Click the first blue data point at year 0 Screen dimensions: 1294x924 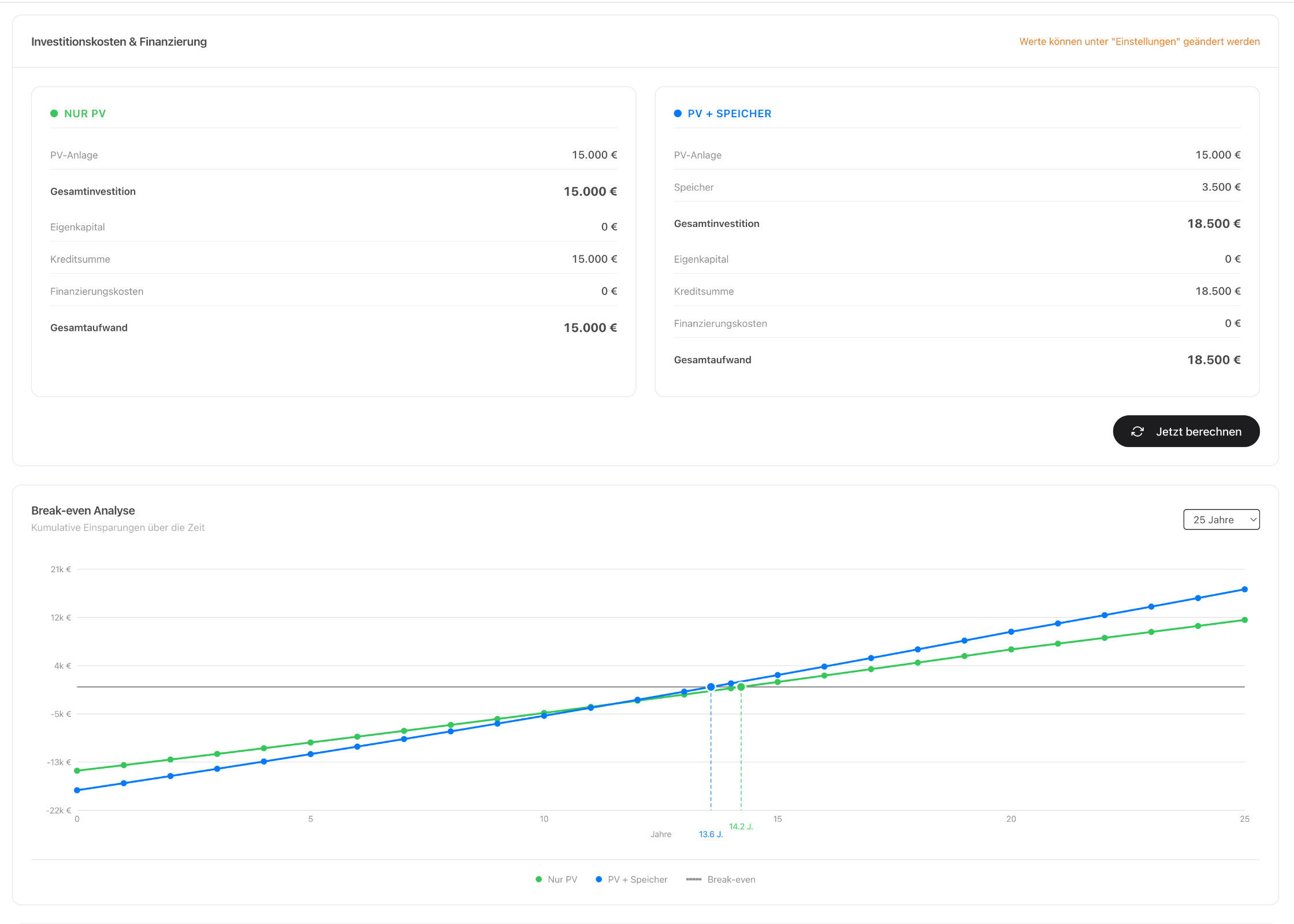[x=77, y=790]
